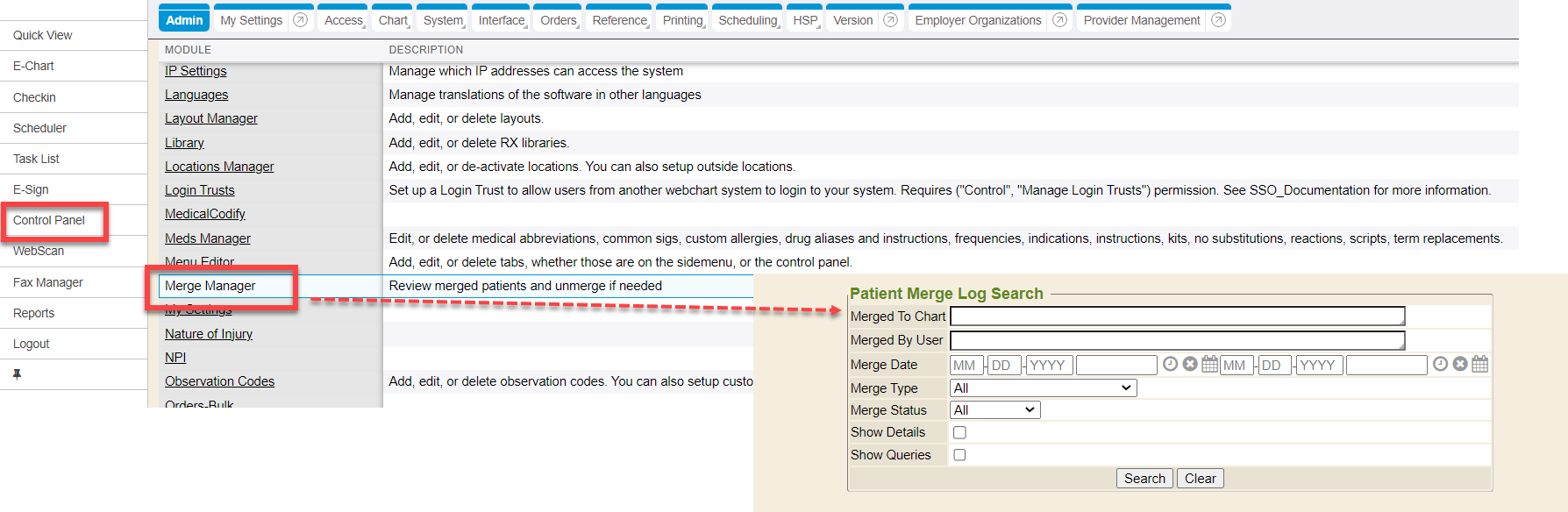Click the first Merge Date clock icon
1568x512 pixels.
tap(1170, 364)
